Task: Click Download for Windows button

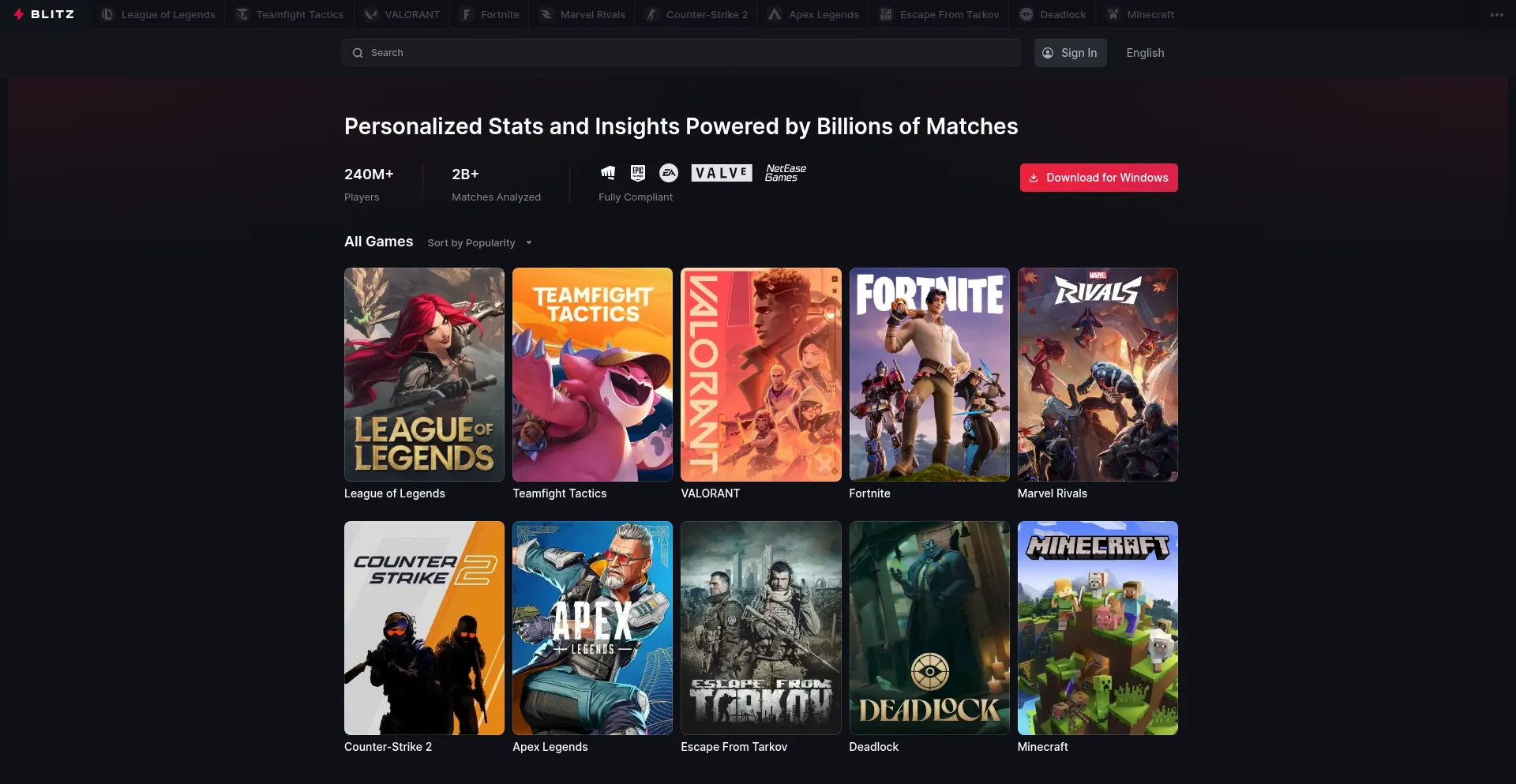Action: click(1098, 178)
